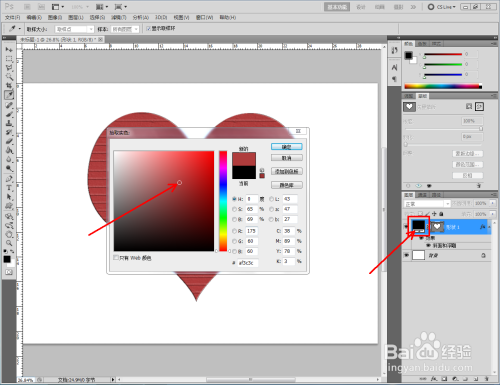Select the Hand tool

tap(9, 234)
